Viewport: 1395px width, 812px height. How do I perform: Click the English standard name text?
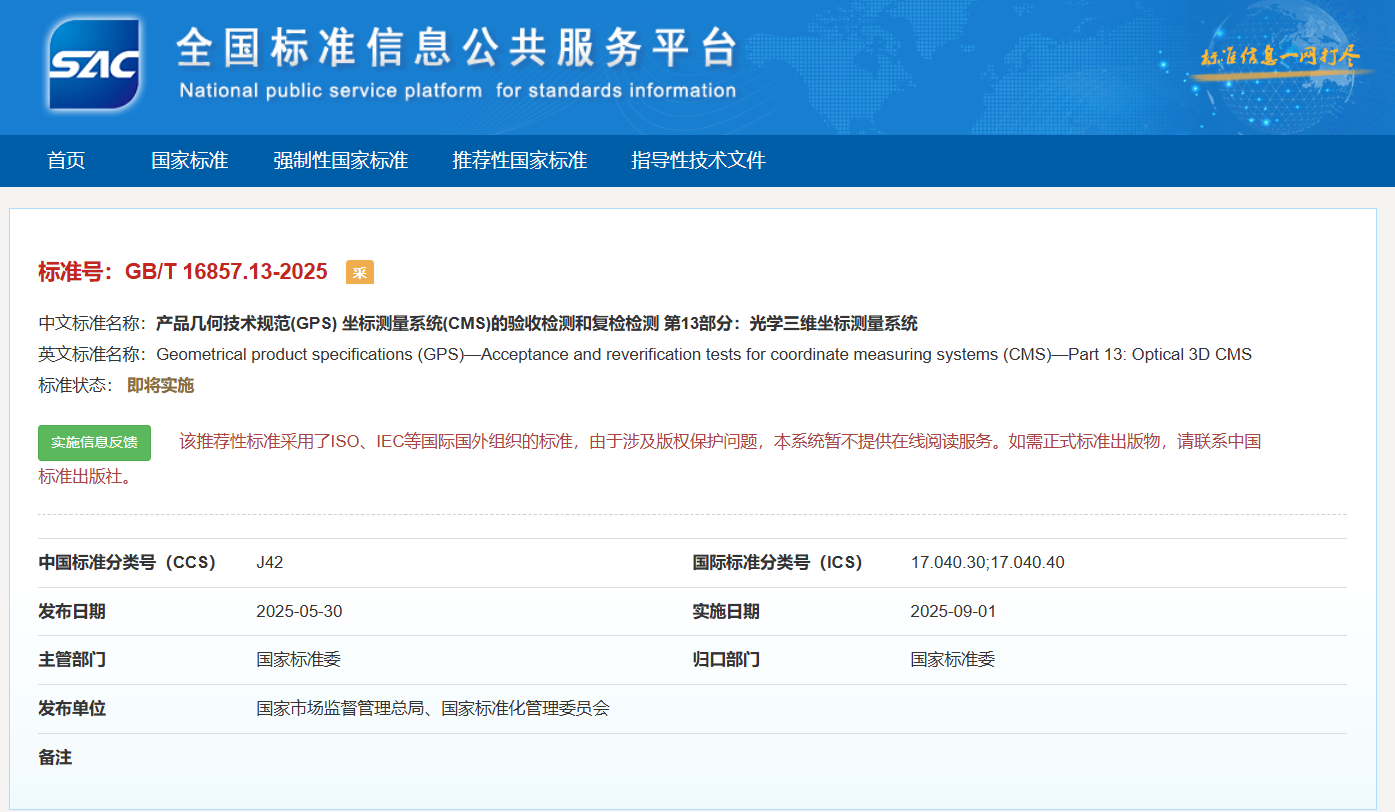(x=703, y=354)
